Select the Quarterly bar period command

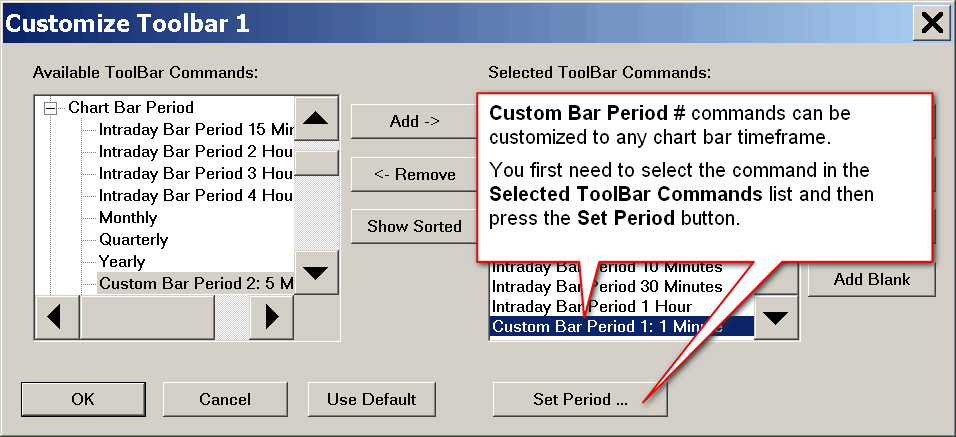(x=133, y=240)
